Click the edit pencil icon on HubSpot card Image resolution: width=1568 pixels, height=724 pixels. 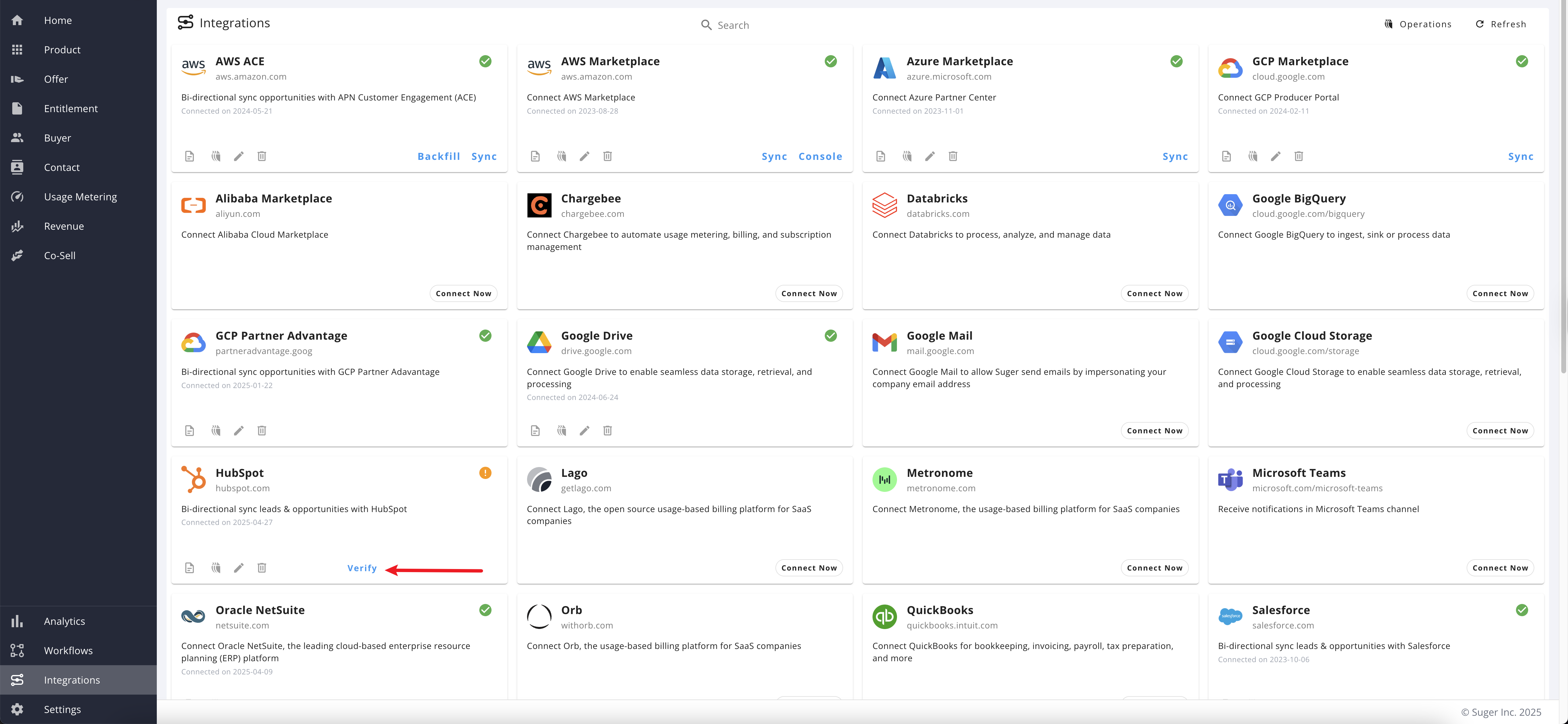coord(239,568)
